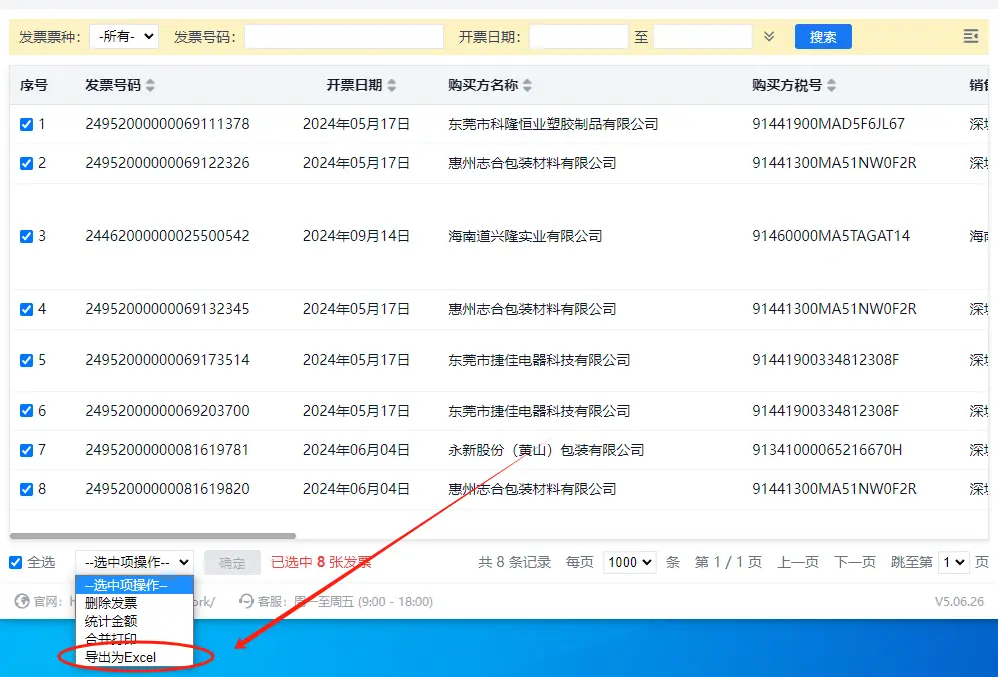Click the 序号 column header
998x677 pixels.
(34, 85)
